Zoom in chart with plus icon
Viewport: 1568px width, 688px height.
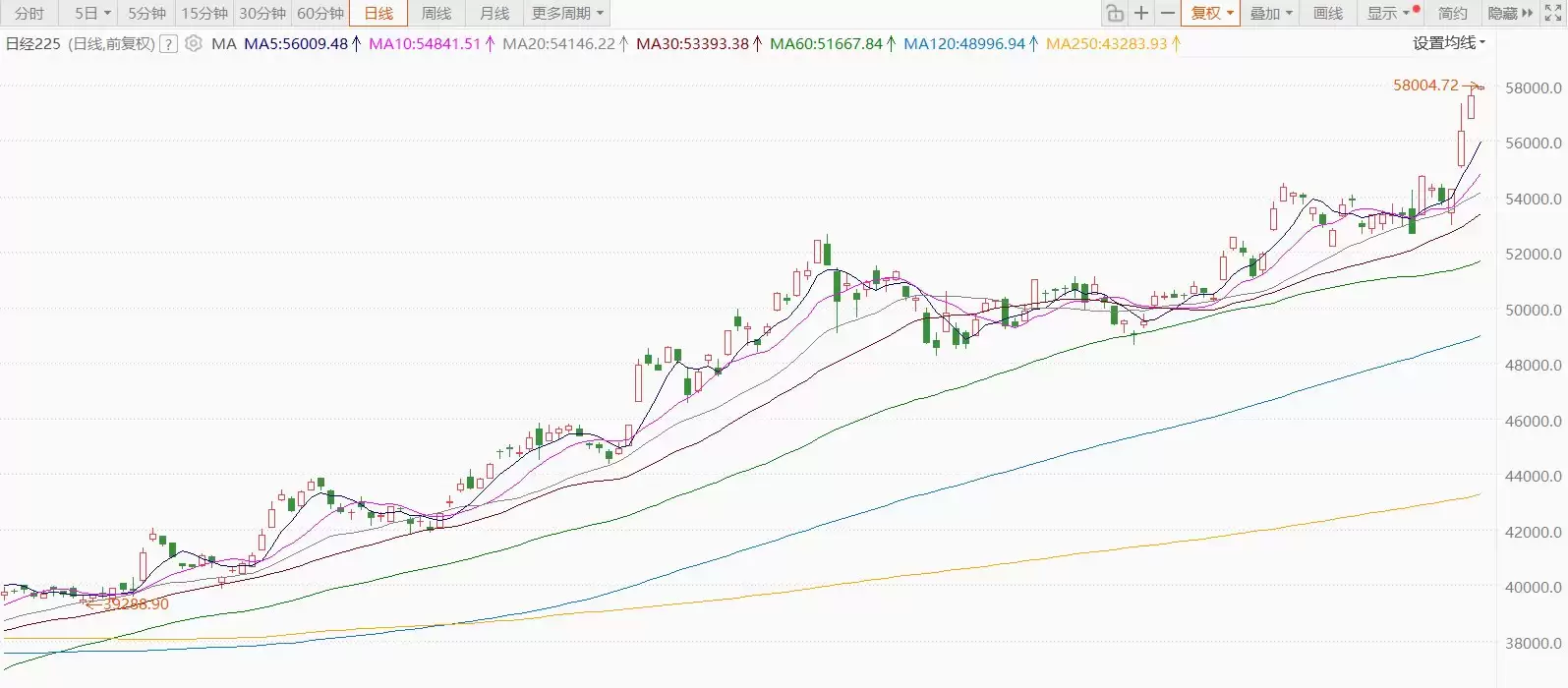pos(1141,13)
